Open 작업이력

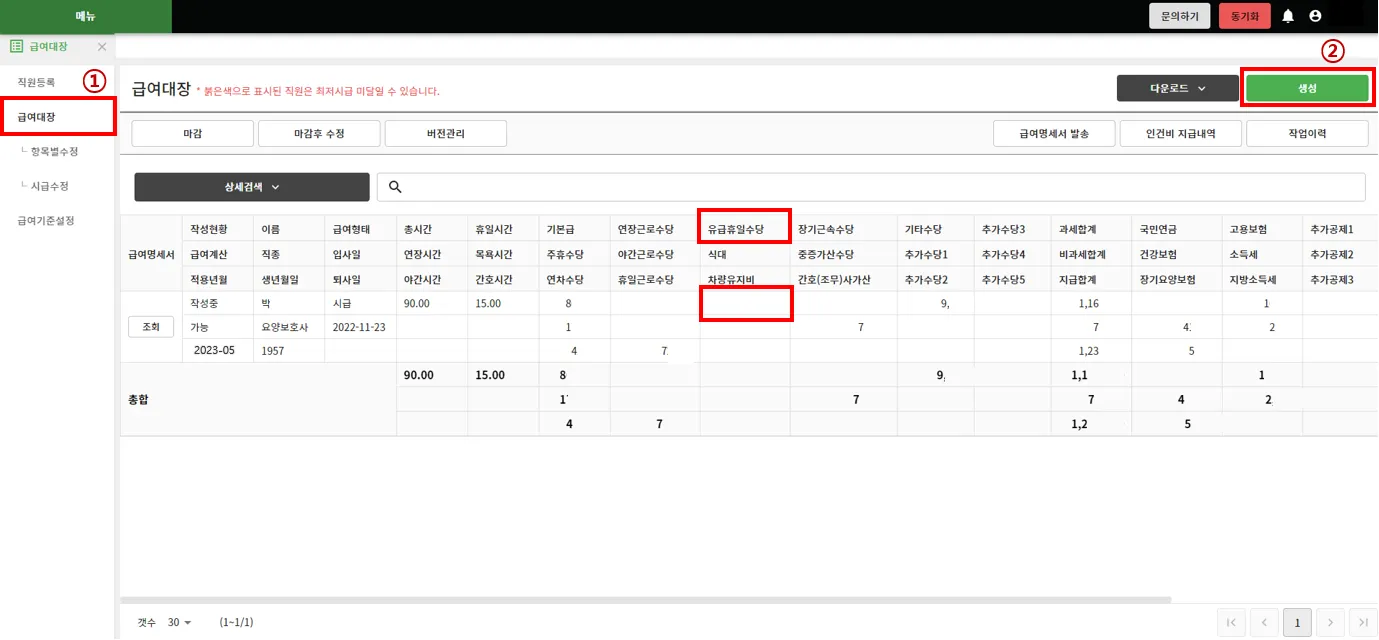(x=1307, y=133)
